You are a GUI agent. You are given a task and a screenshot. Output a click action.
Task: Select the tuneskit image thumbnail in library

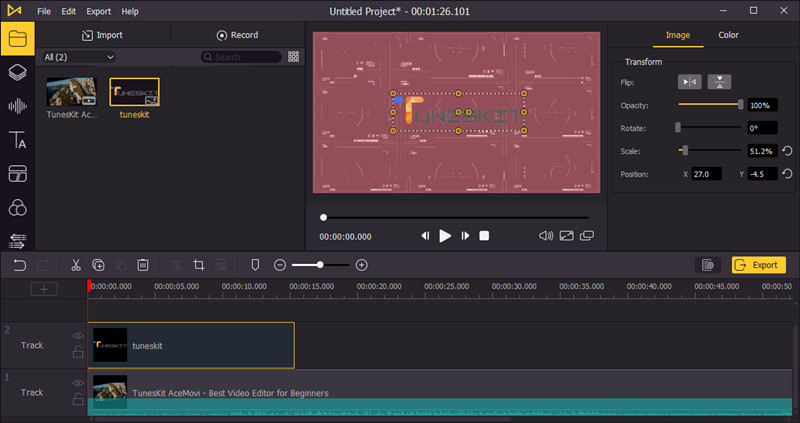[135, 92]
